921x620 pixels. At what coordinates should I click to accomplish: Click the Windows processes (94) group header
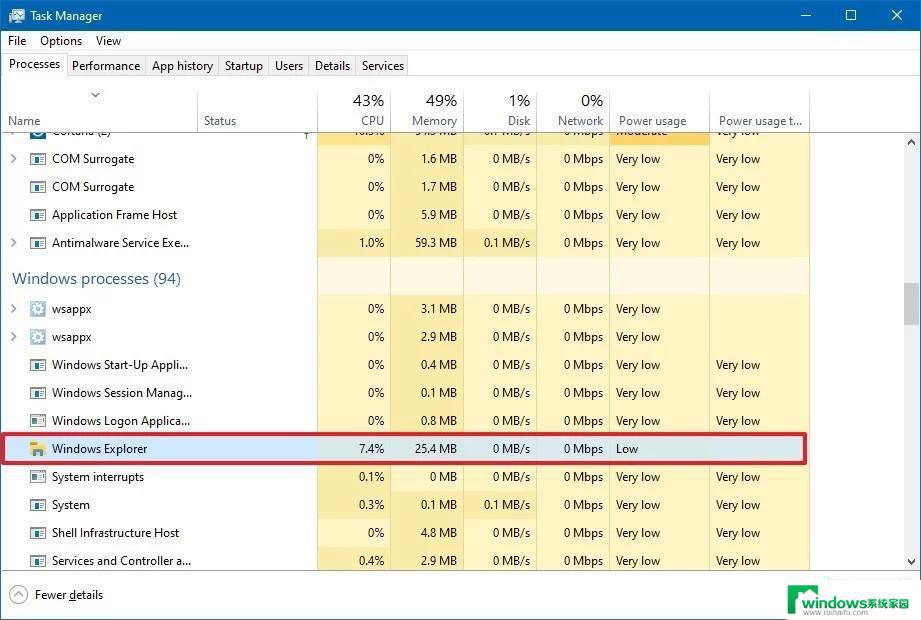pos(96,278)
